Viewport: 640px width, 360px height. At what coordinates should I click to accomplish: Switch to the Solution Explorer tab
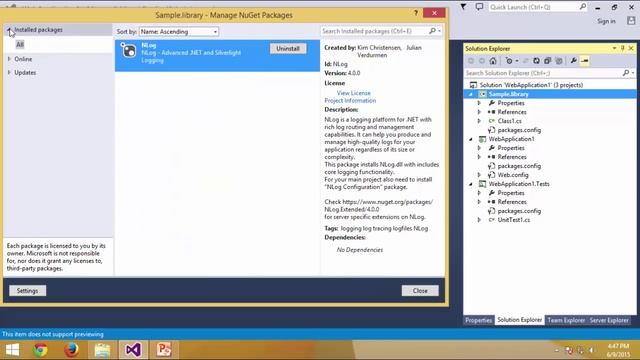click(519, 320)
